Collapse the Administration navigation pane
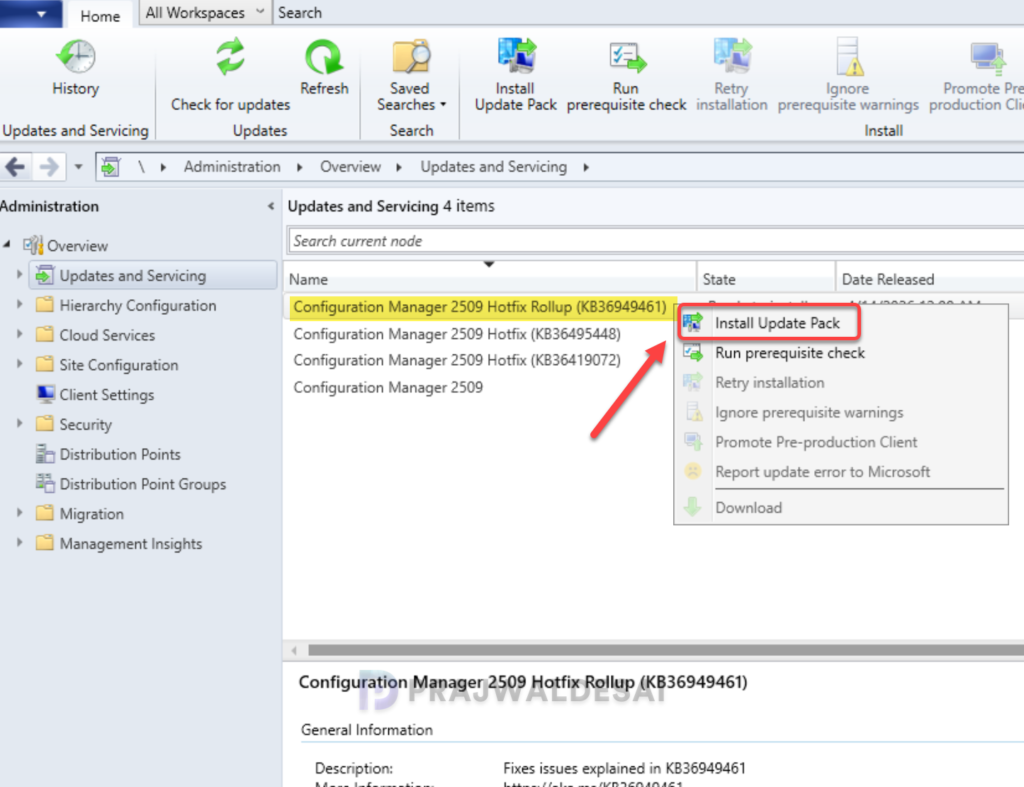This screenshot has width=1024, height=787. 271,206
